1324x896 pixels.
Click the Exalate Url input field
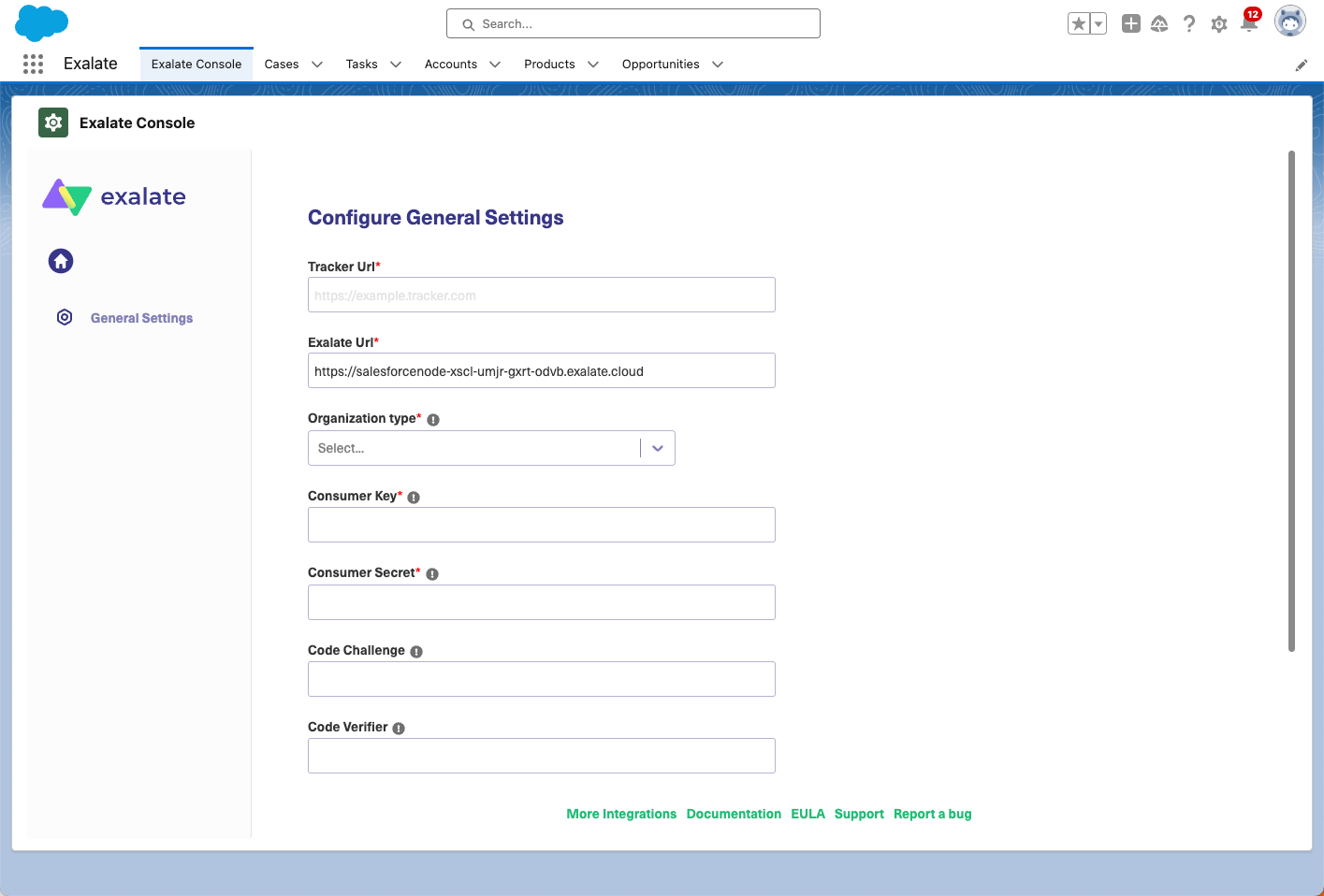[542, 370]
